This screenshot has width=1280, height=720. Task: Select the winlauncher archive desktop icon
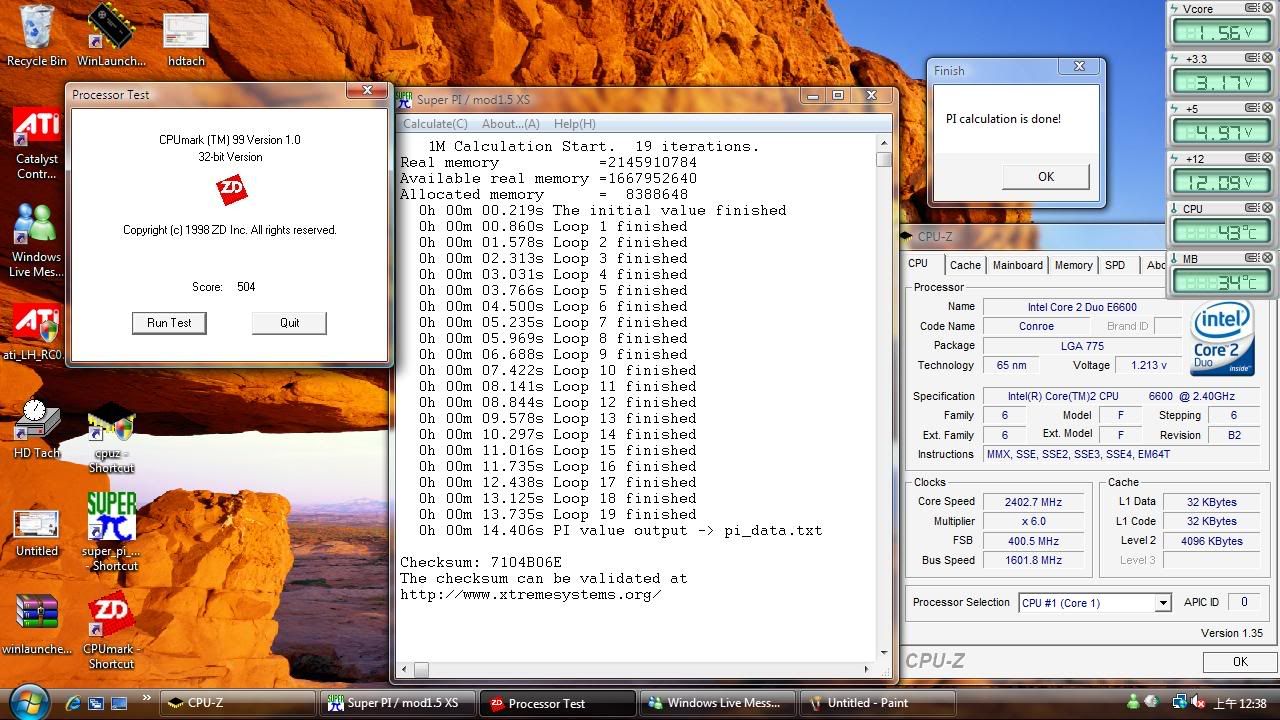[37, 625]
